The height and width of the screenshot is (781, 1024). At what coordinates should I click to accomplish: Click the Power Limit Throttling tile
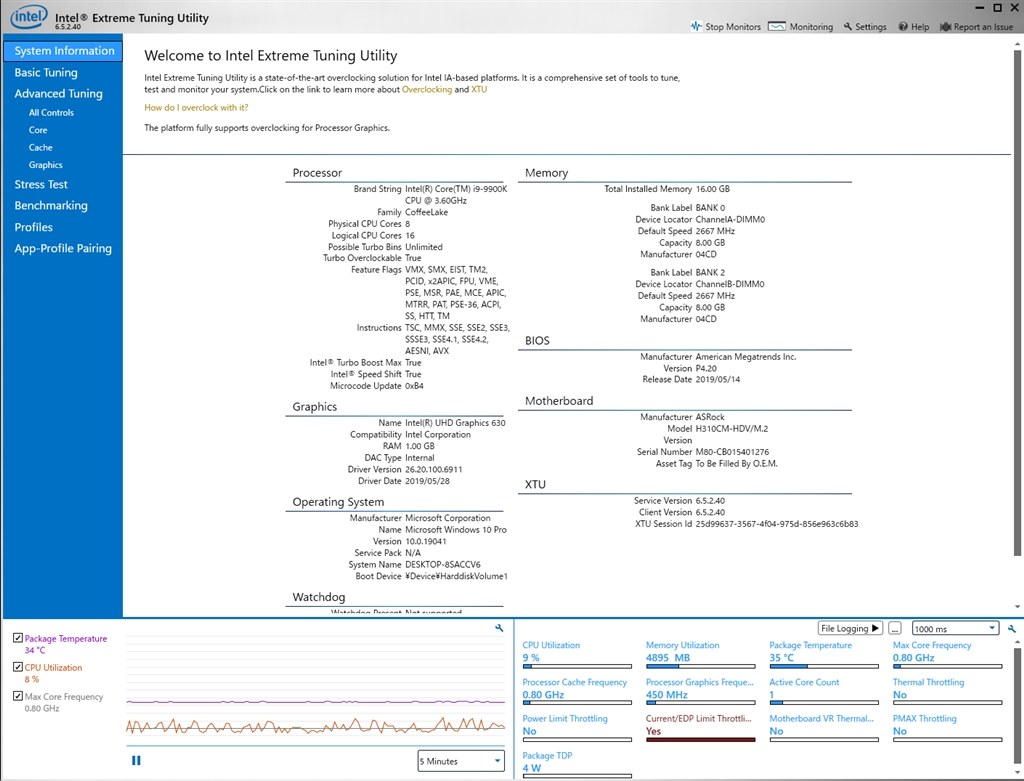(x=577, y=729)
